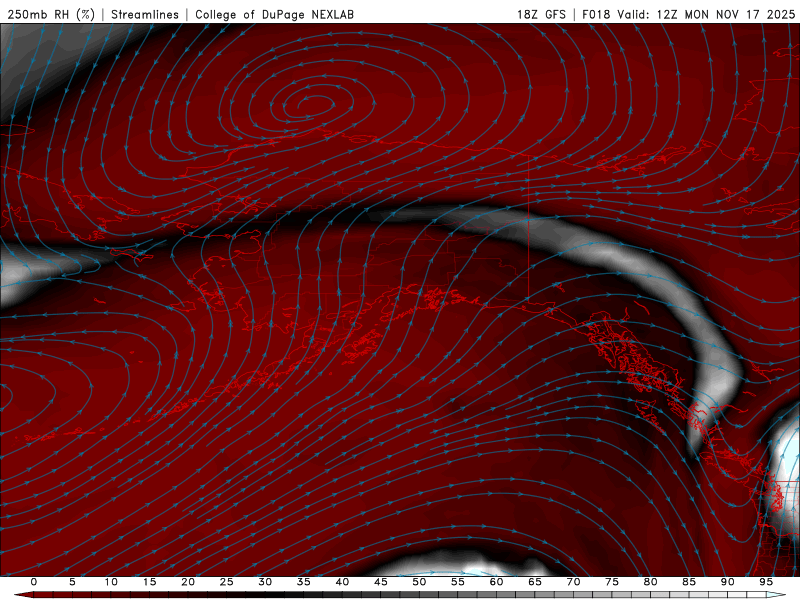Click the colorbar label "65"
800x600 pixels.
pos(535,582)
